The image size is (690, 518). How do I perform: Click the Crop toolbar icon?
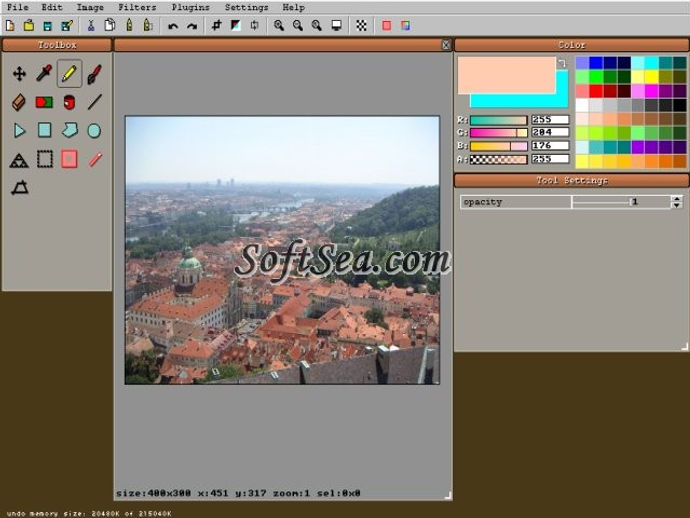pyautogui.click(x=216, y=26)
